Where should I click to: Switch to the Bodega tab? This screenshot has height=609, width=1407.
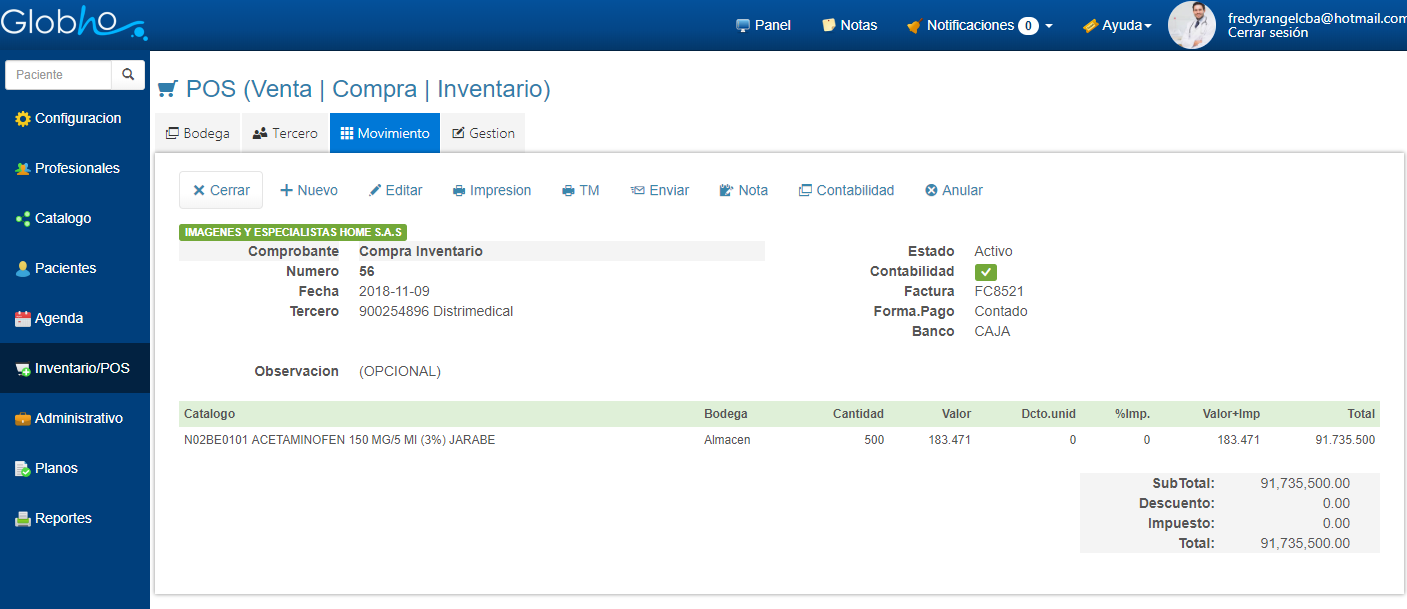(198, 133)
